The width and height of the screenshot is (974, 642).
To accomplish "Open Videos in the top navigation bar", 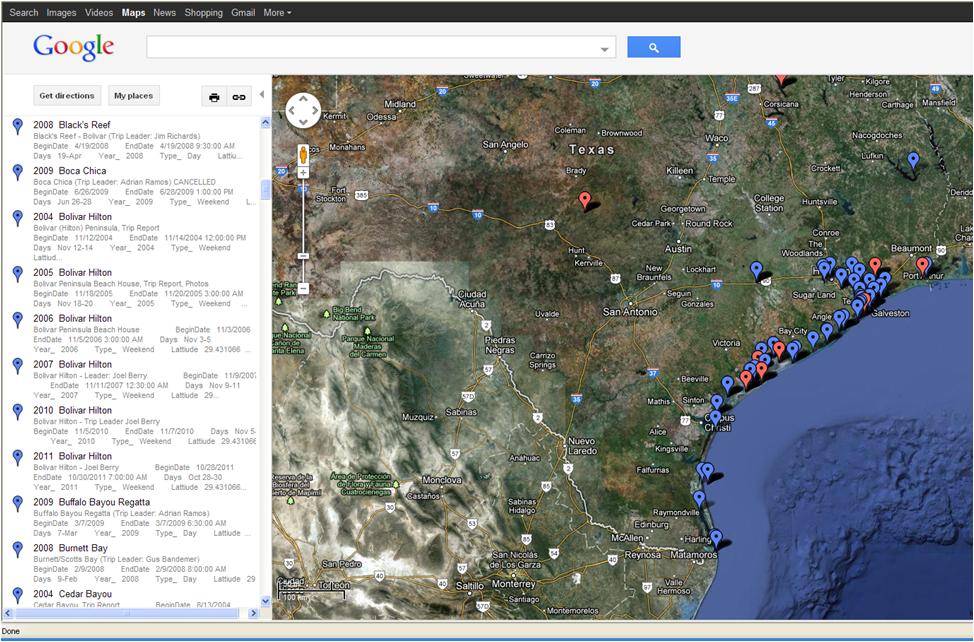I will [x=99, y=12].
